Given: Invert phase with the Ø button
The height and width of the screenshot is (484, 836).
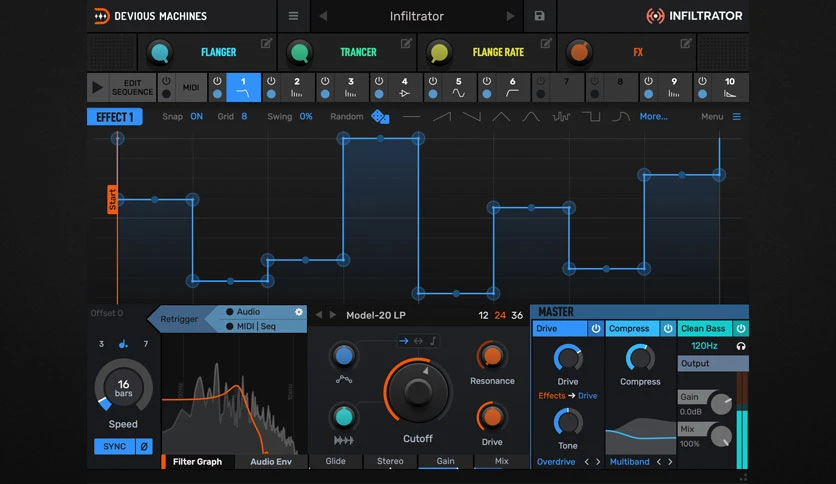Looking at the screenshot, I should click(144, 446).
